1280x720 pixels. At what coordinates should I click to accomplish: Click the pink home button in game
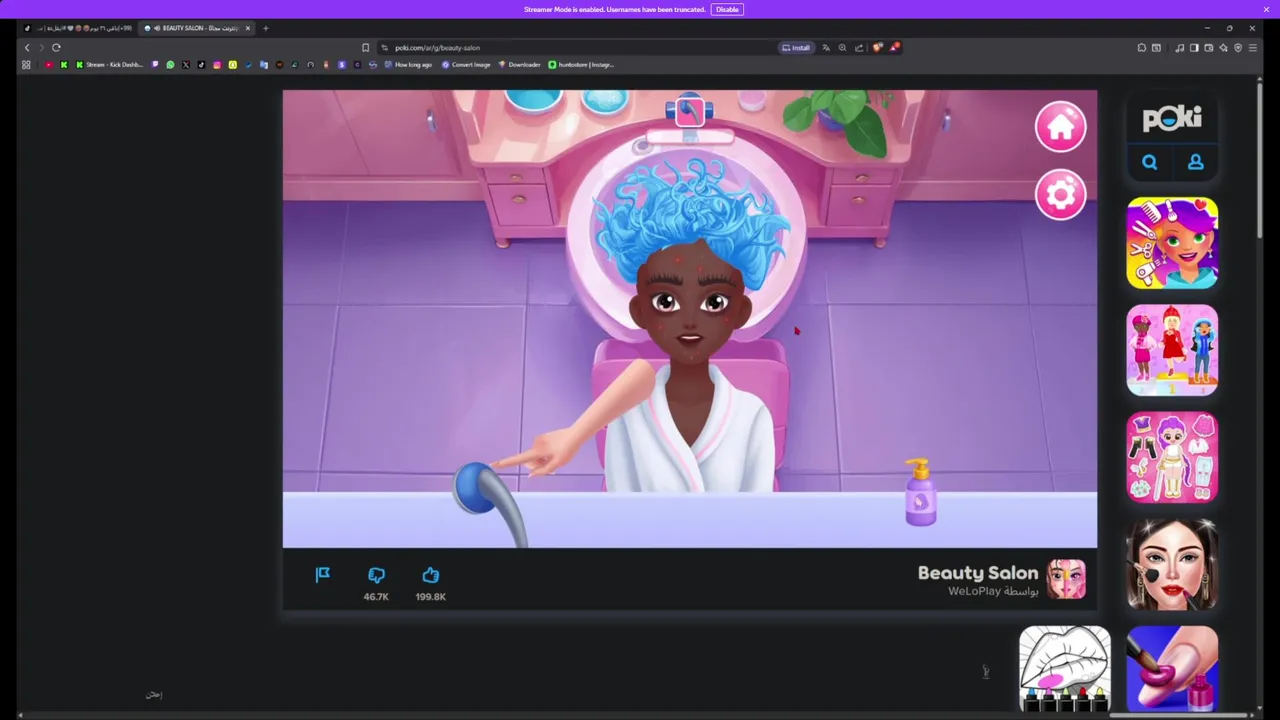point(1060,127)
